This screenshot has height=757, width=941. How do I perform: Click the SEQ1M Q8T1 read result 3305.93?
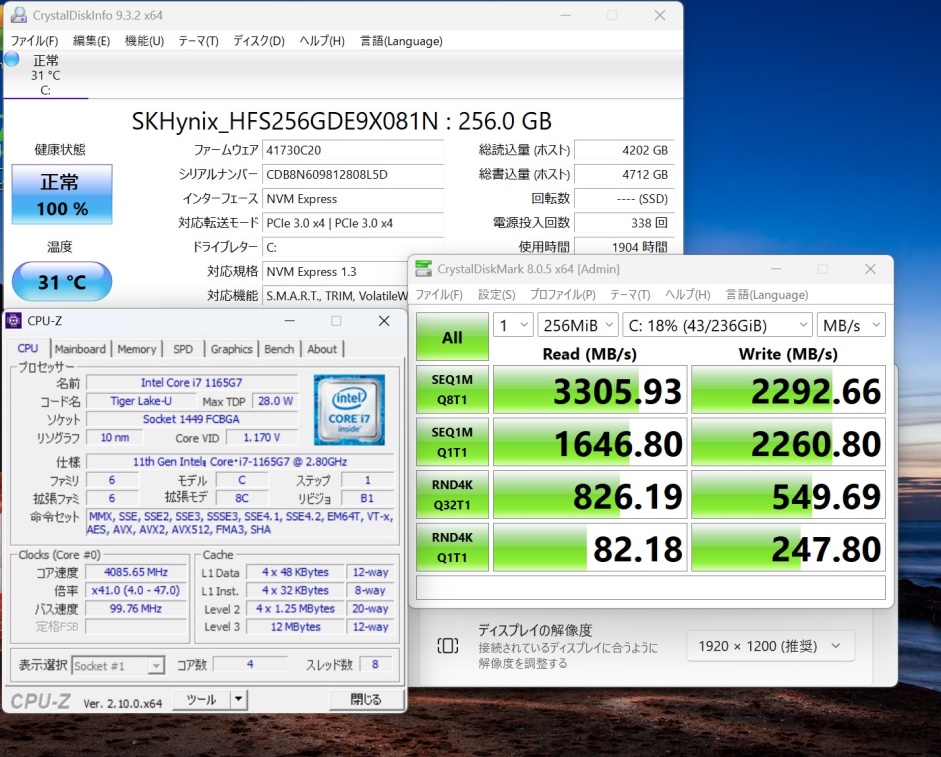(x=590, y=390)
